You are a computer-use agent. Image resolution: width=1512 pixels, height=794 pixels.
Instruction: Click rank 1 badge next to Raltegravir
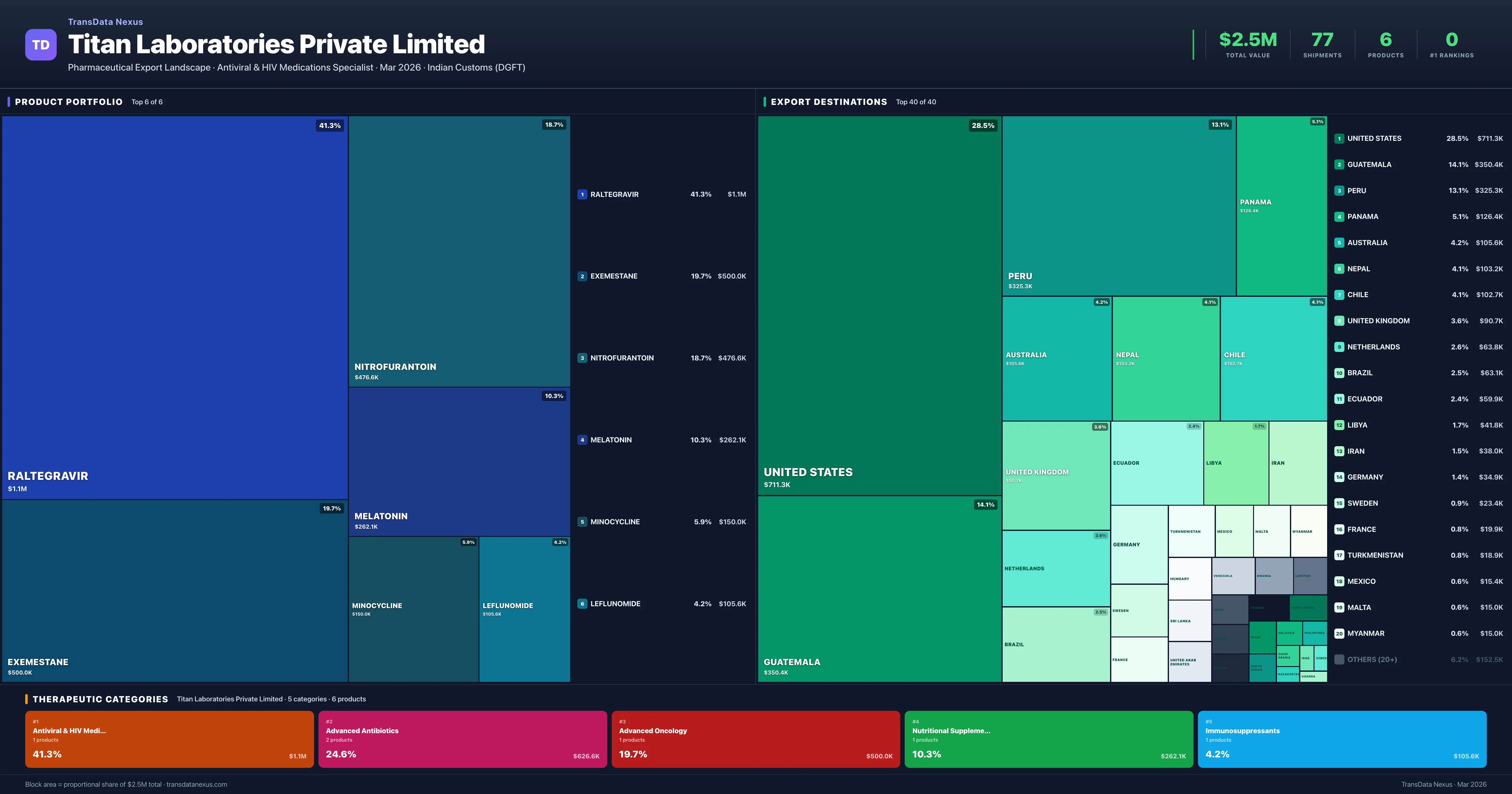582,194
